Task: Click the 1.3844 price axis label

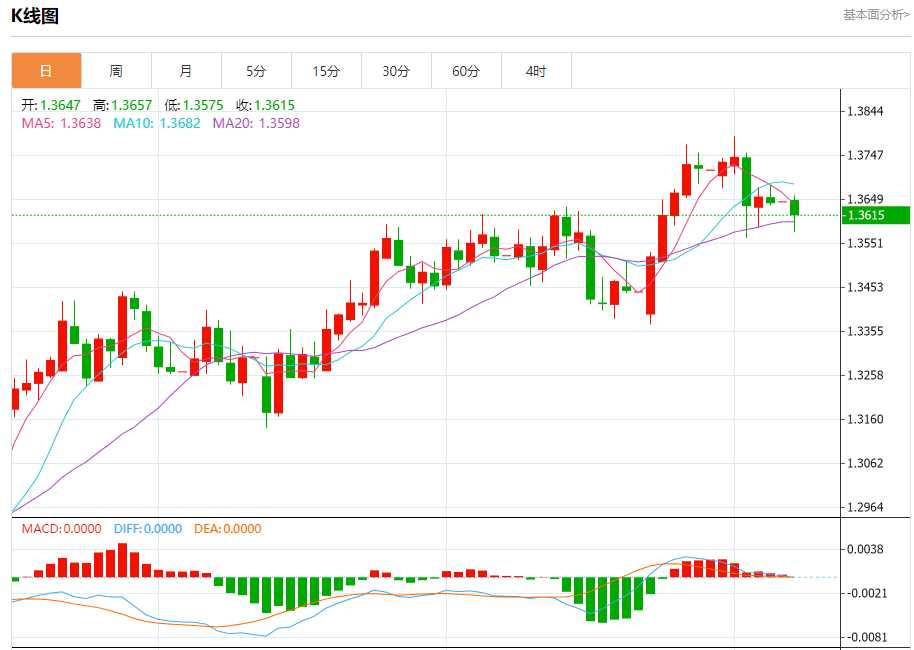Action: [x=865, y=111]
